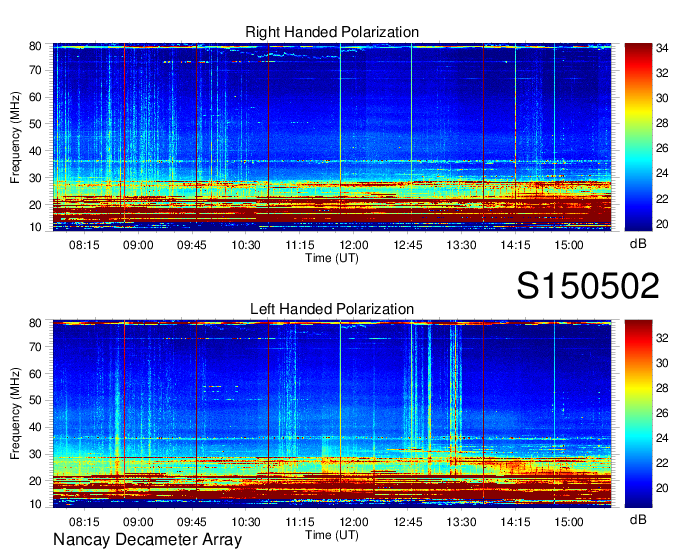The height and width of the screenshot is (552, 680).
Task: Click the 20 frequency tick on top plot
Action: pos(35,205)
